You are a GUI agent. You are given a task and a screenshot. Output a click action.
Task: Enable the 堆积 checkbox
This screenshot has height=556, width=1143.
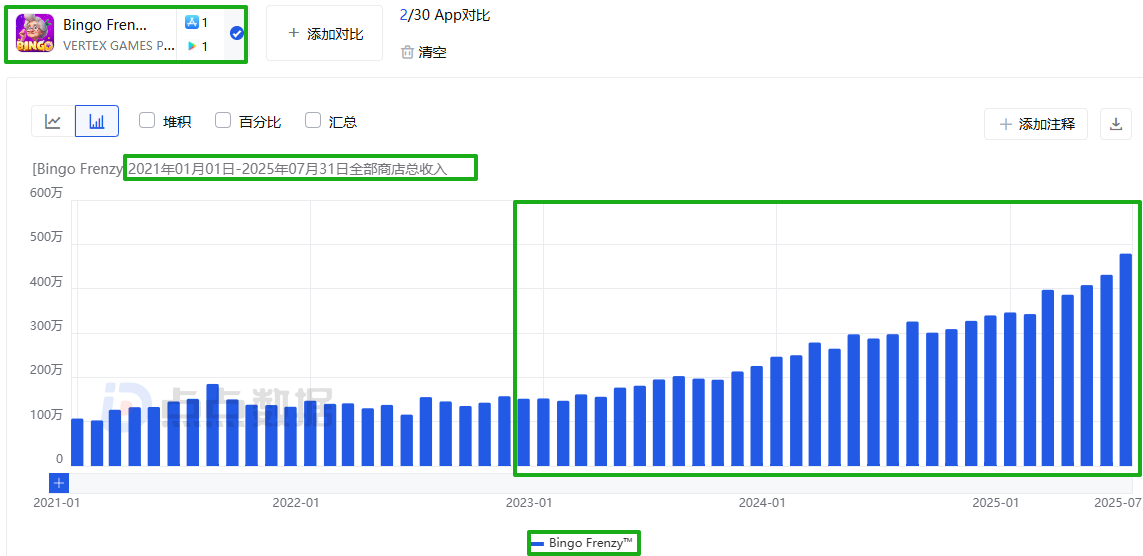point(147,121)
